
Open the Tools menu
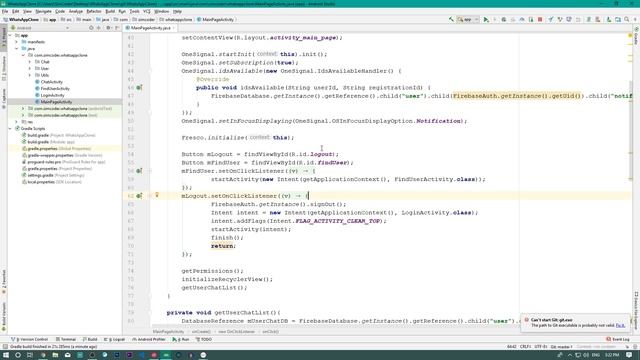[x=134, y=11]
